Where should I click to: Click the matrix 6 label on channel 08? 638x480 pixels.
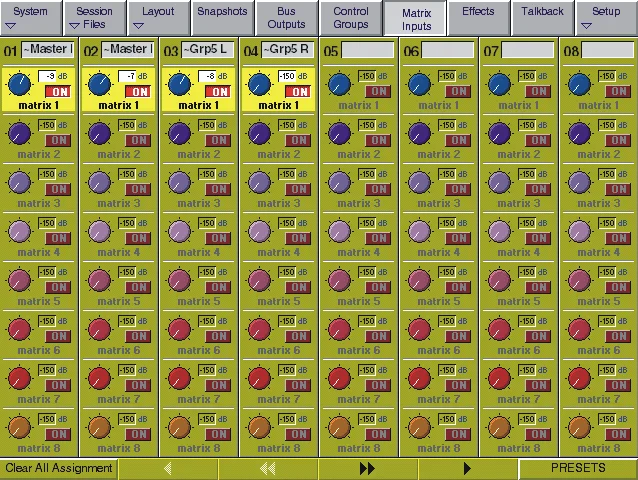coord(599,350)
